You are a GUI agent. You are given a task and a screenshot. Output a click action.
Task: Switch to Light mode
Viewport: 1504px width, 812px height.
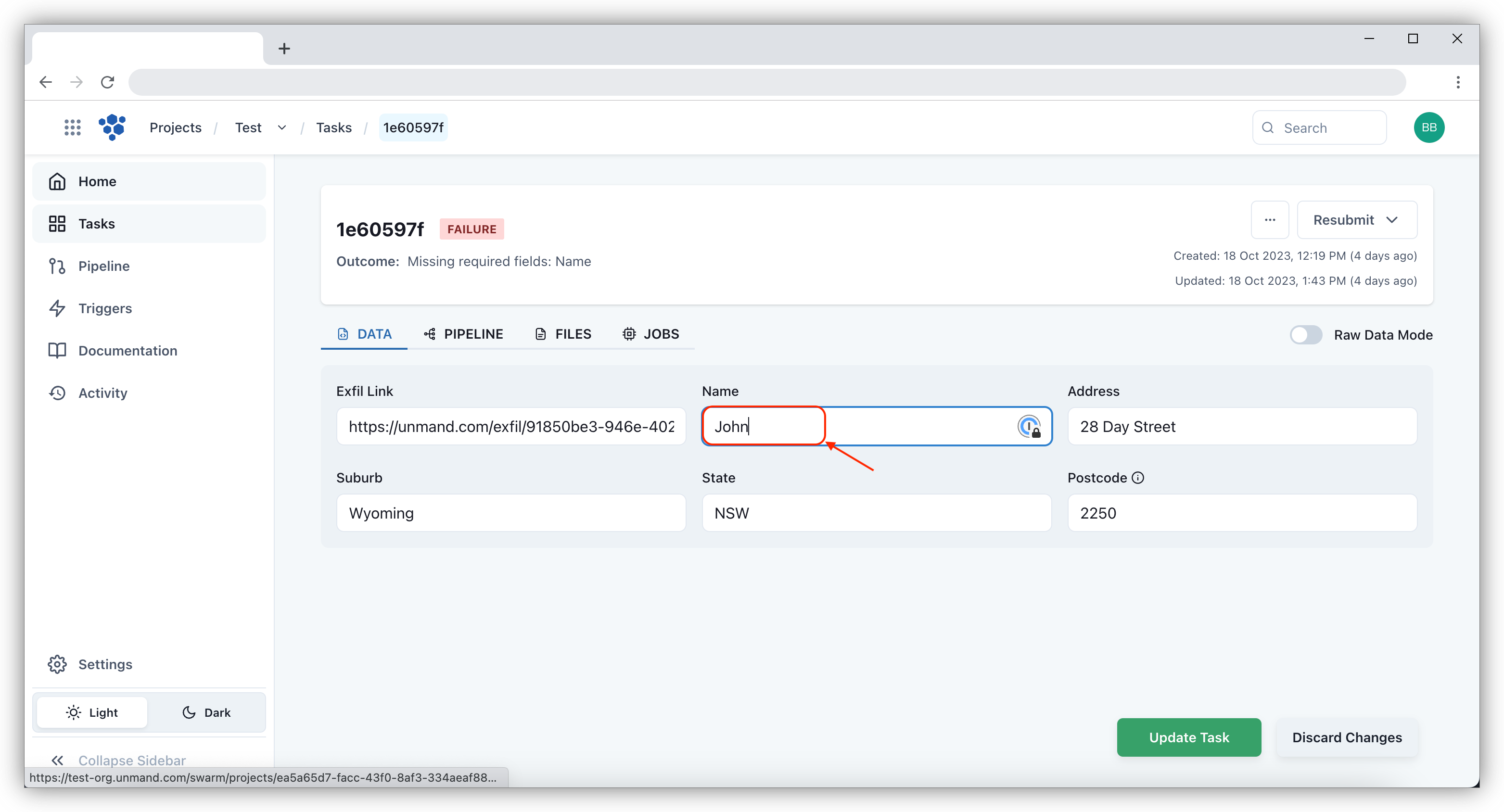coord(92,712)
